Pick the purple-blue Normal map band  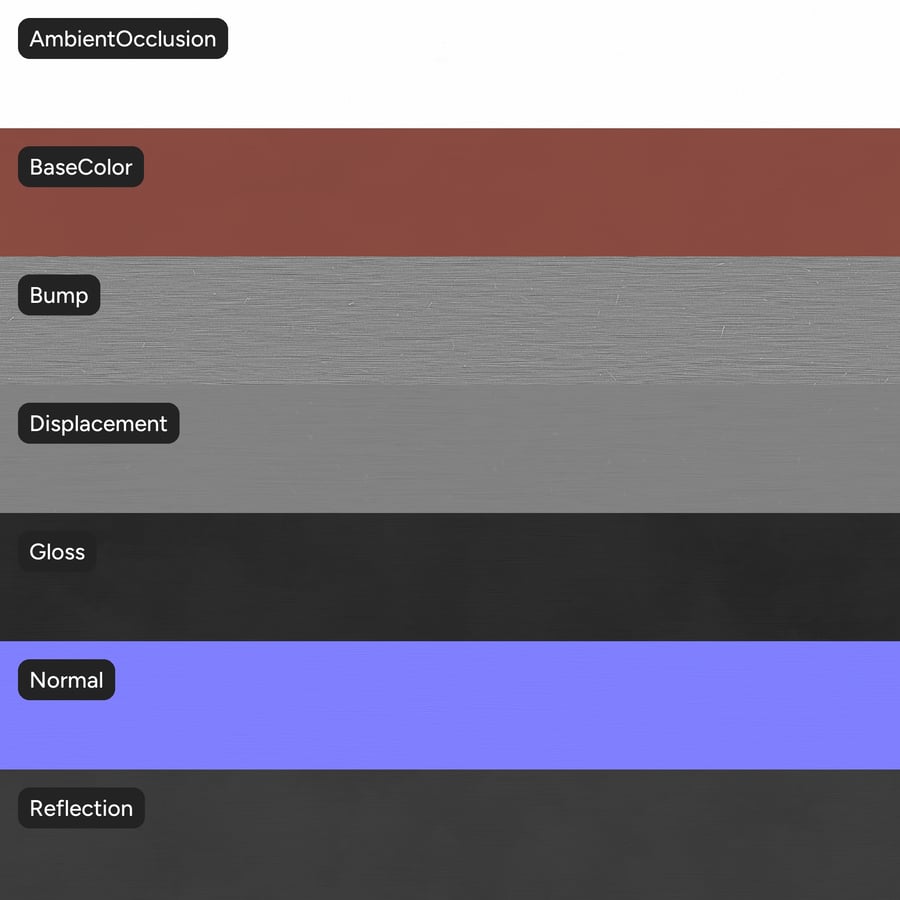(450, 705)
